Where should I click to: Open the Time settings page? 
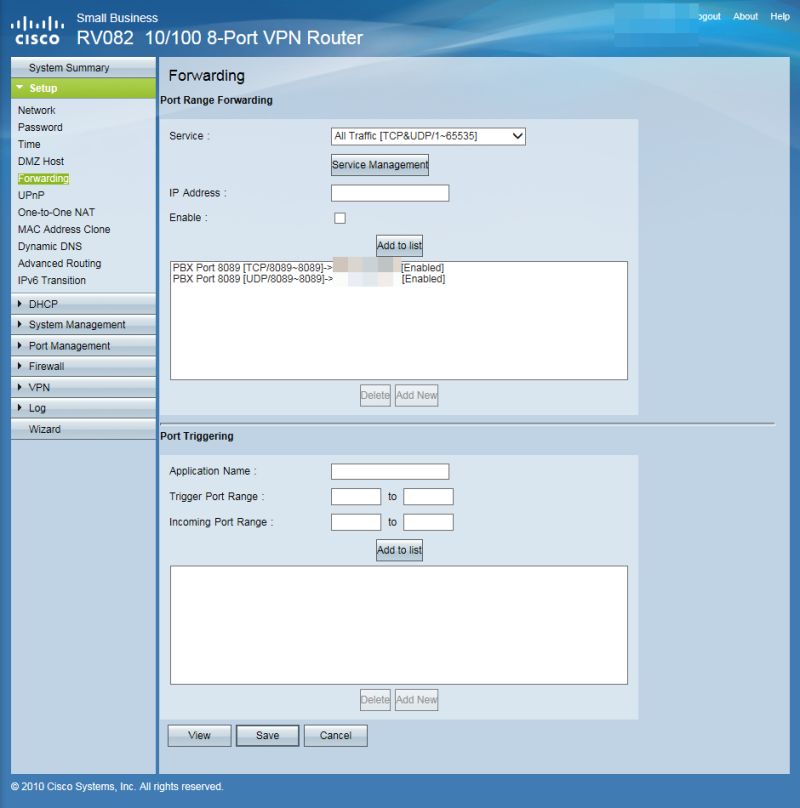pyautogui.click(x=29, y=144)
